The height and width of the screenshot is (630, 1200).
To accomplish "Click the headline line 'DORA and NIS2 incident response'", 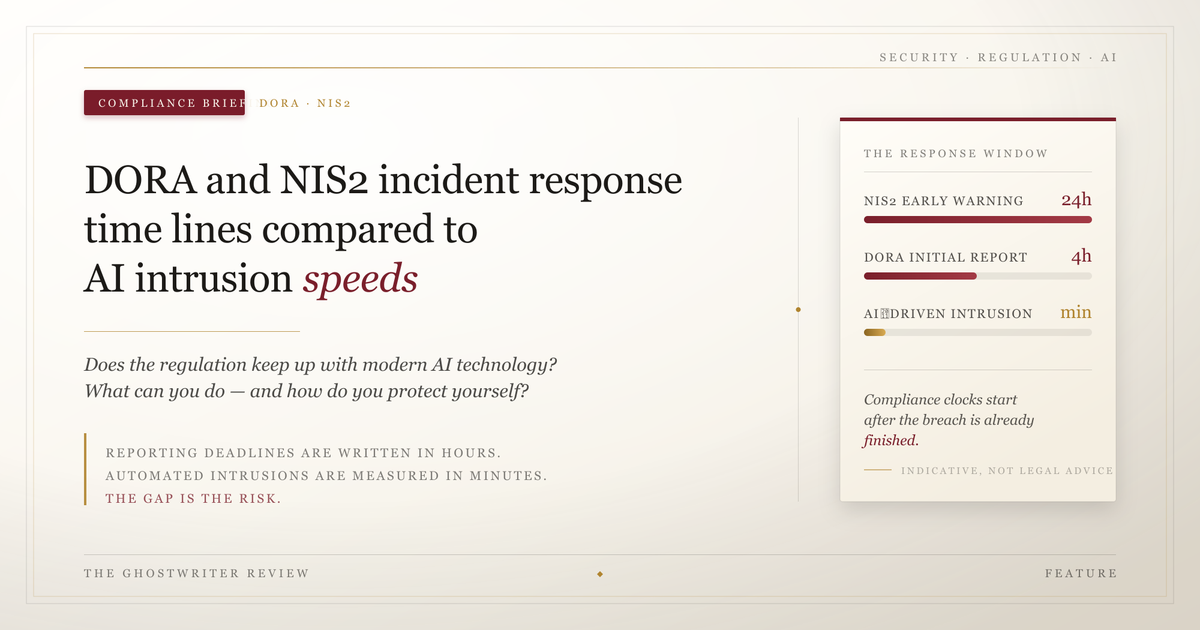I will click(384, 181).
